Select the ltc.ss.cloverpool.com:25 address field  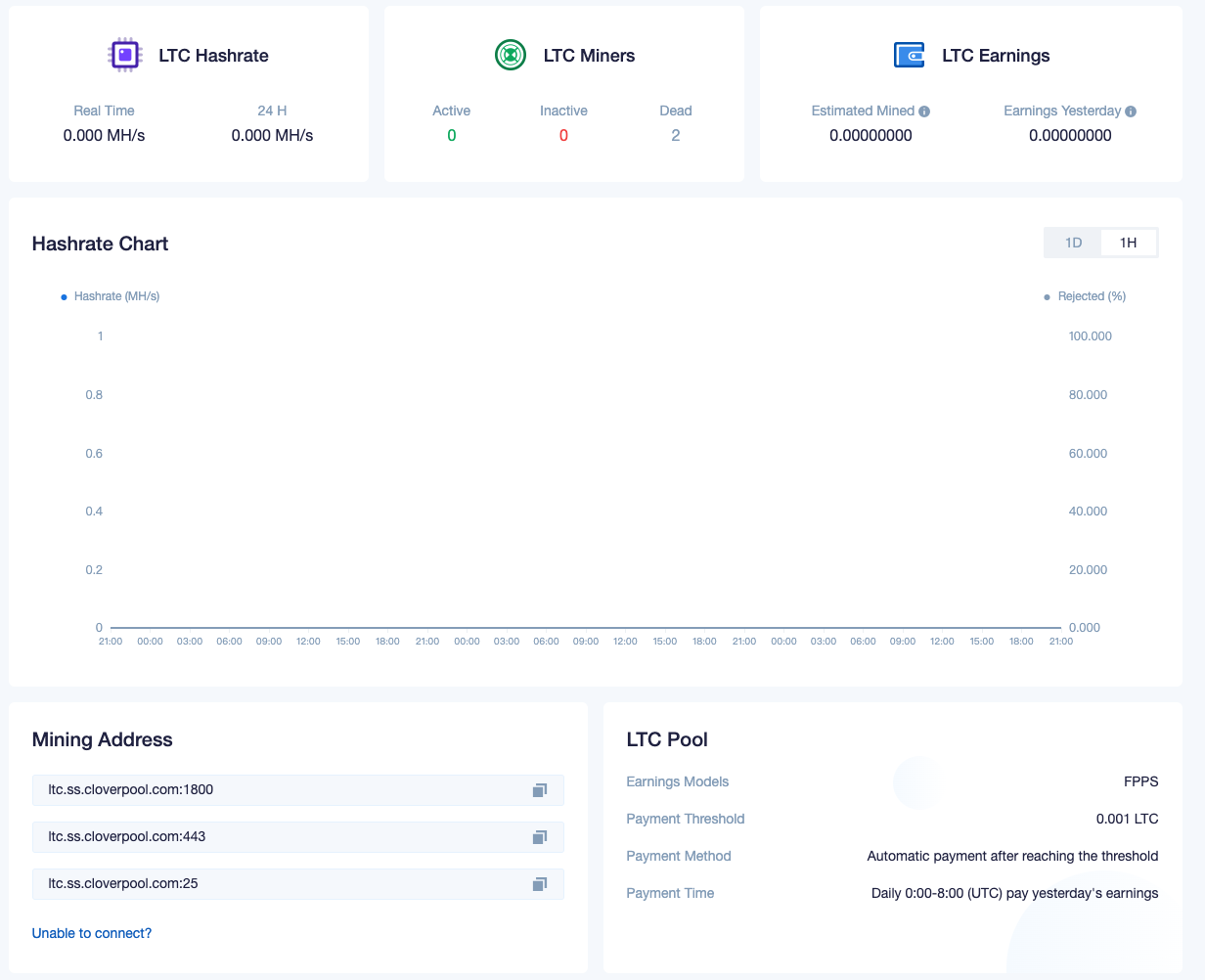tap(298, 884)
